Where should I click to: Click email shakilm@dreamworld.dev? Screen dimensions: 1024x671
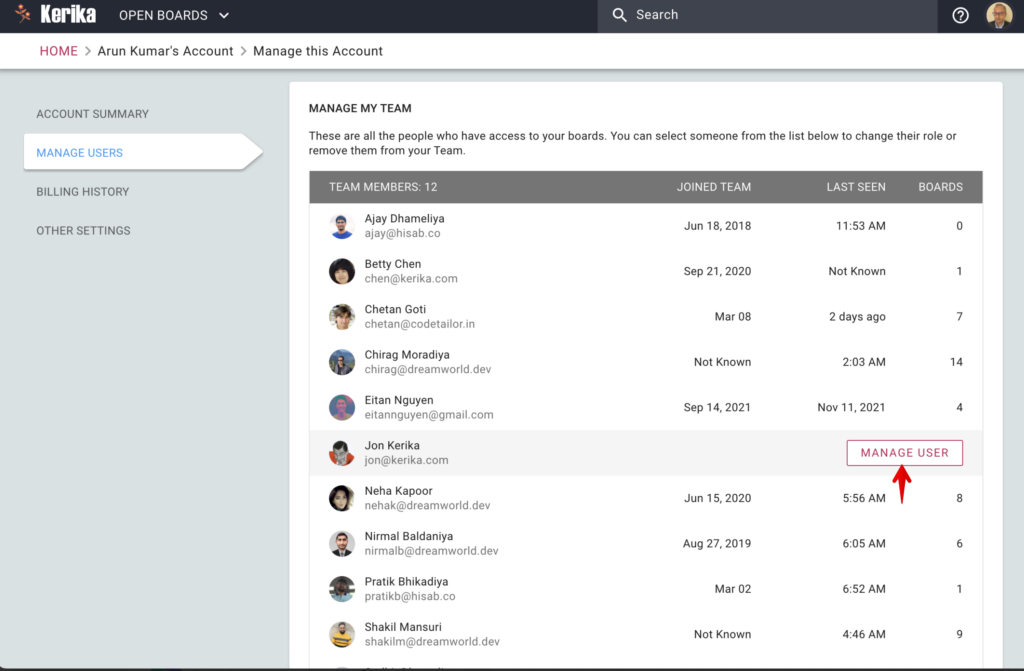[432, 642]
